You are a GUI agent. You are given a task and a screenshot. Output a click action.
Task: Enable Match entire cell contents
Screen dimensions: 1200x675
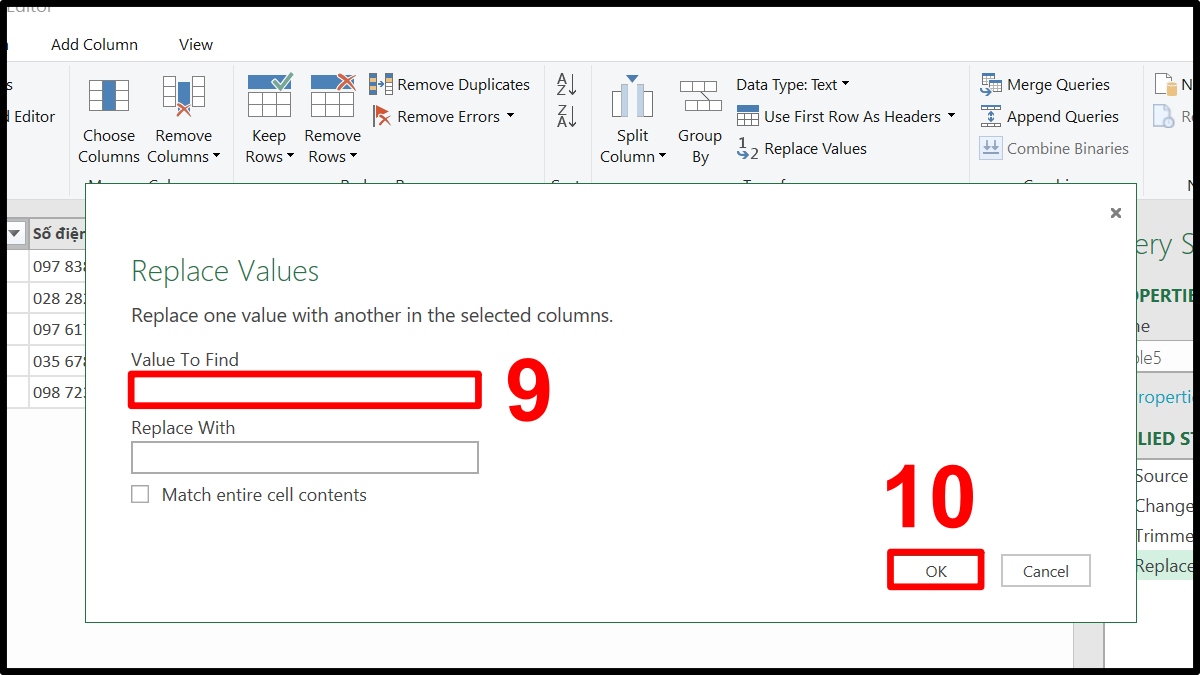click(x=140, y=493)
